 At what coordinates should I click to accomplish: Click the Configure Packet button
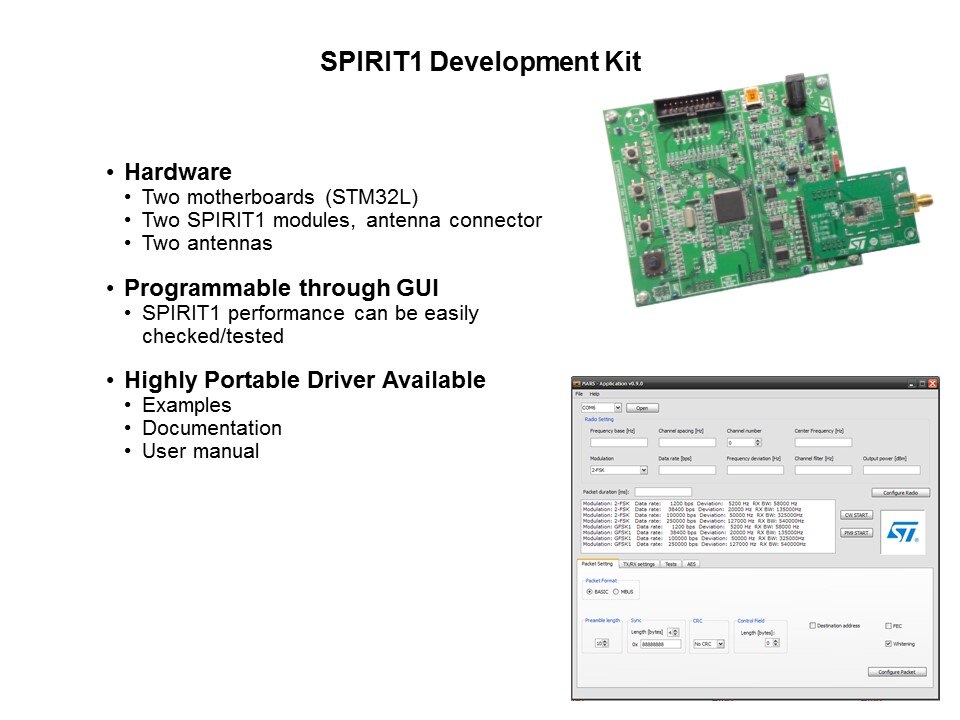(897, 672)
